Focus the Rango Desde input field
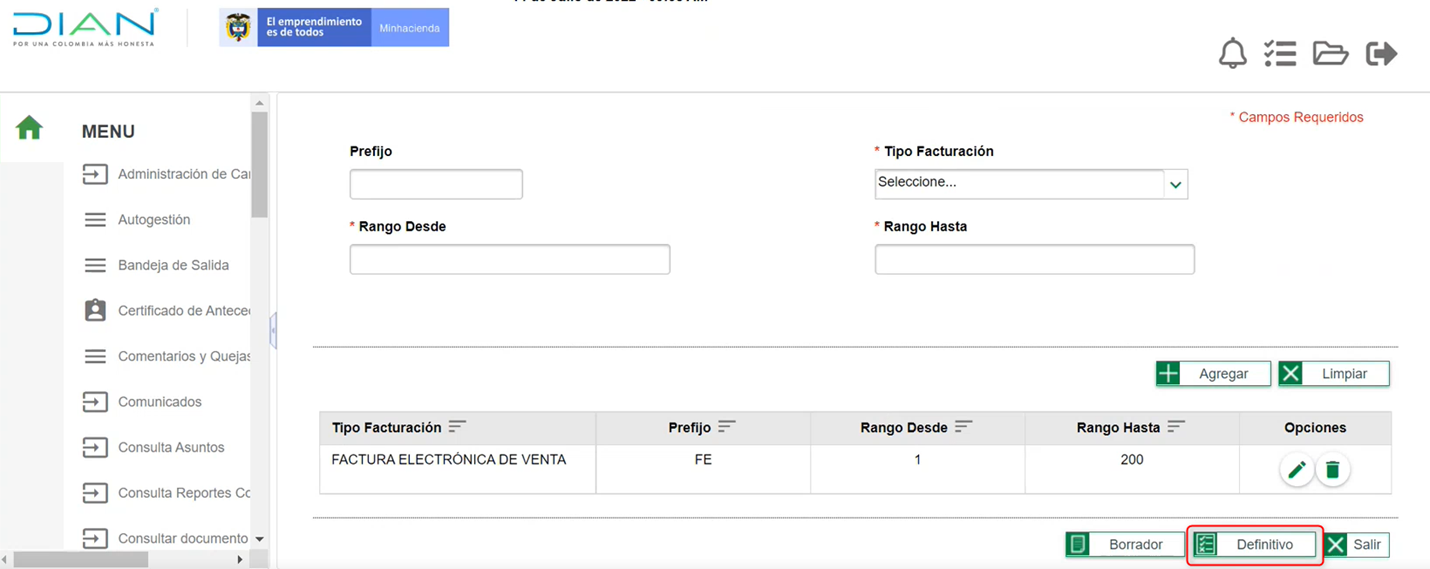The image size is (1430, 569). pos(509,259)
